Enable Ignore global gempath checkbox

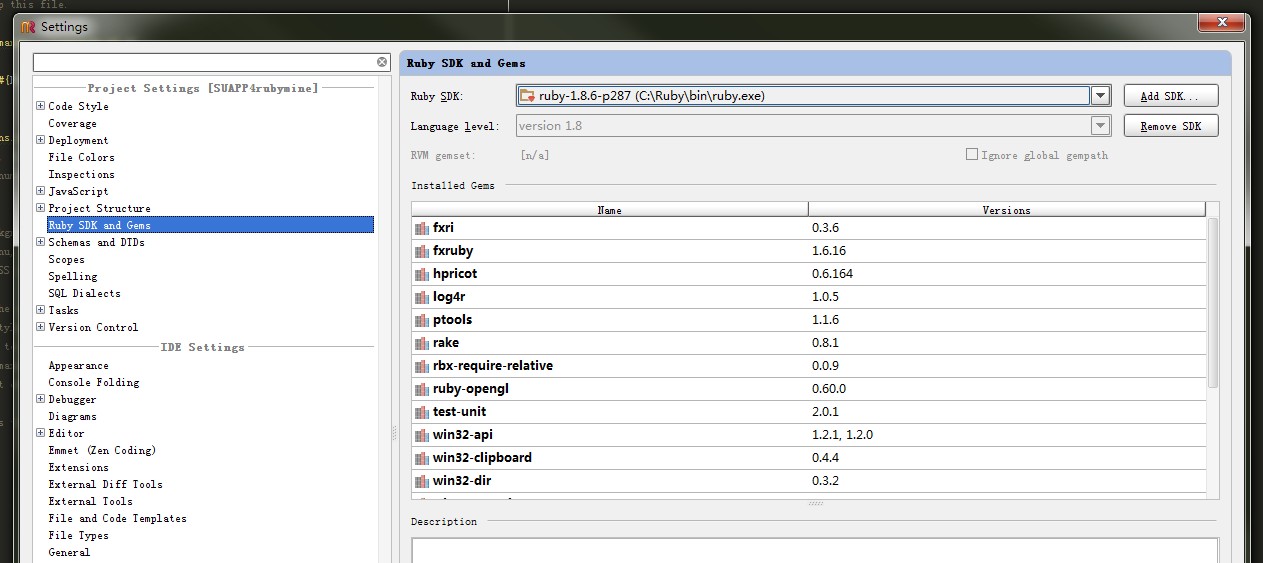click(x=971, y=155)
